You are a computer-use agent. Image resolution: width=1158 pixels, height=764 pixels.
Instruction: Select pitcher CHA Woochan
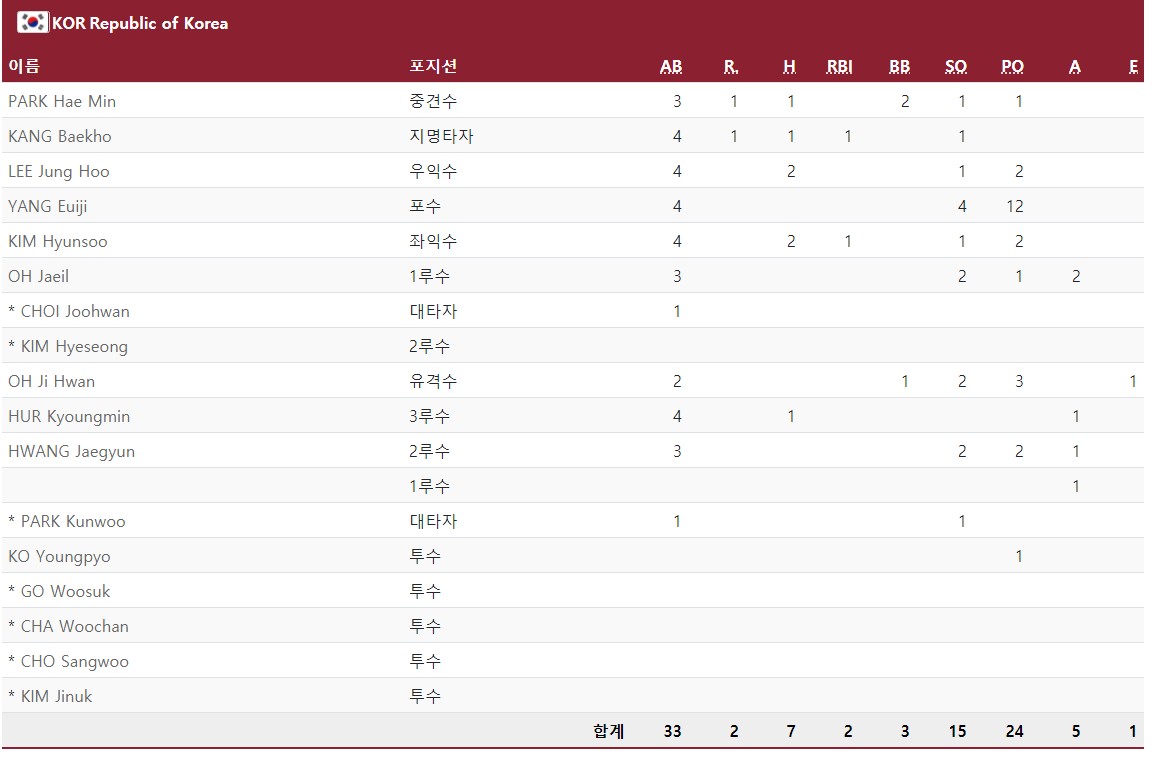(x=69, y=627)
